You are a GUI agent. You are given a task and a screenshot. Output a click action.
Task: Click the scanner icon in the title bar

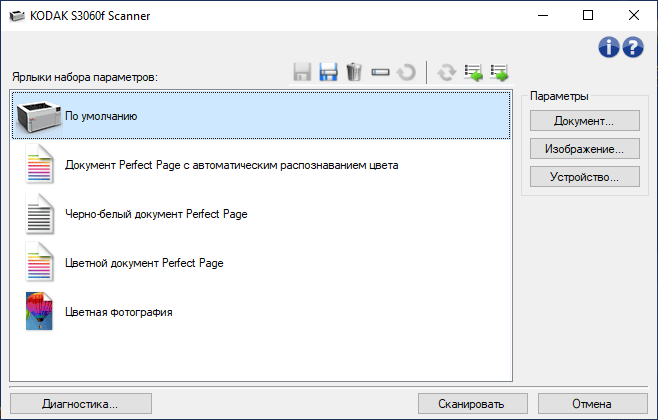pyautogui.click(x=17, y=16)
